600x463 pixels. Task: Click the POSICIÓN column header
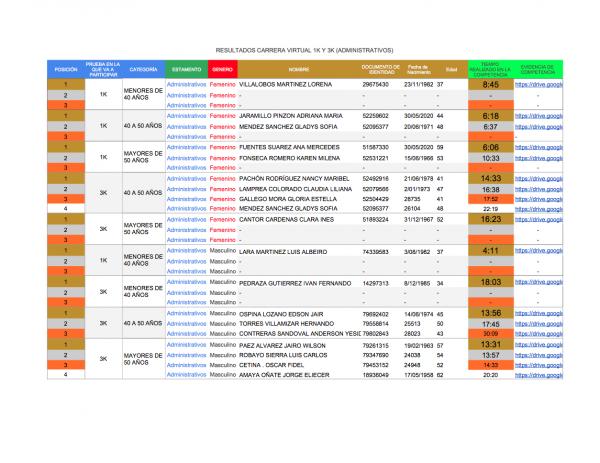[66, 70]
